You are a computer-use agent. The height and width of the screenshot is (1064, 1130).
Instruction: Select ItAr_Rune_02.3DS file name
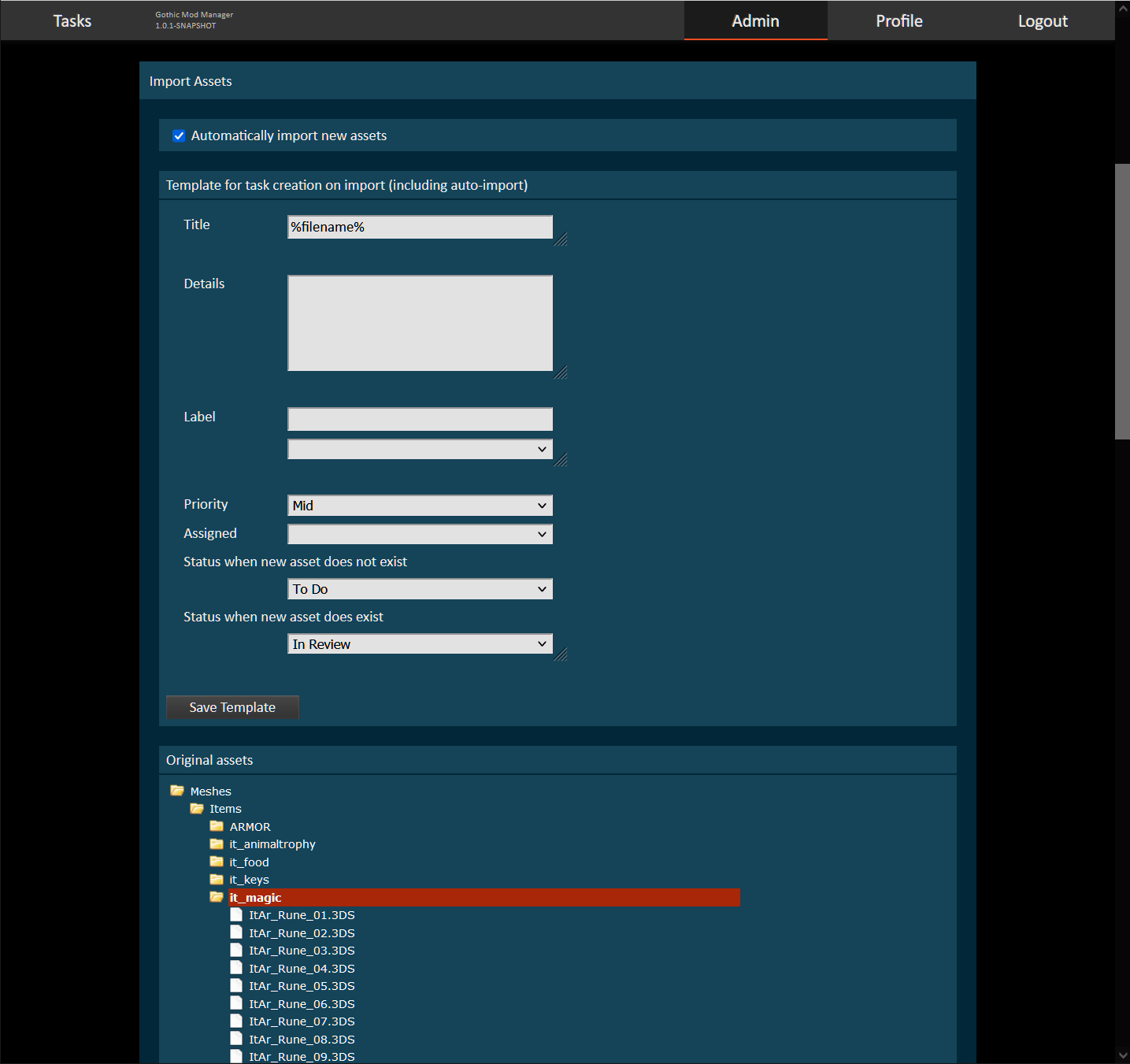(302, 932)
